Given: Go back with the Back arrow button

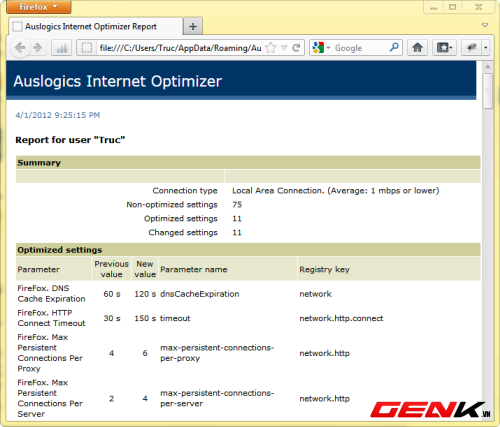Looking at the screenshot, I should (x=20, y=48).
